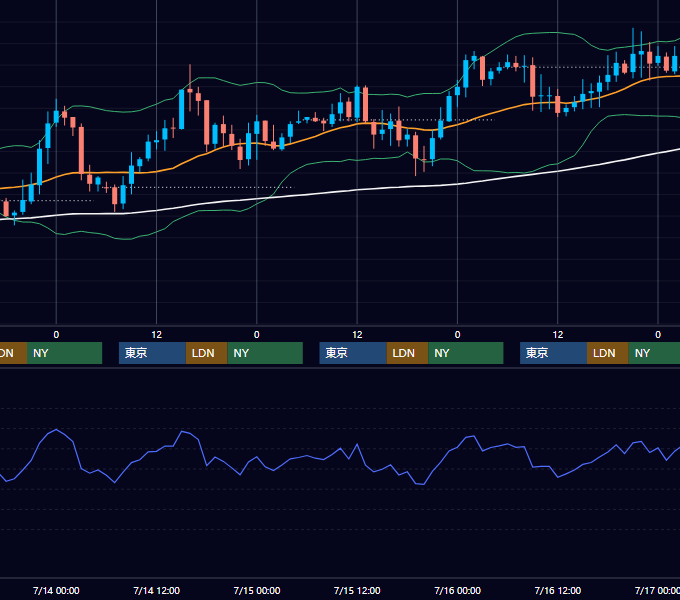The height and width of the screenshot is (600, 680).
Task: Select the LDN session block after 7/16 12:00
Action: 608,353
